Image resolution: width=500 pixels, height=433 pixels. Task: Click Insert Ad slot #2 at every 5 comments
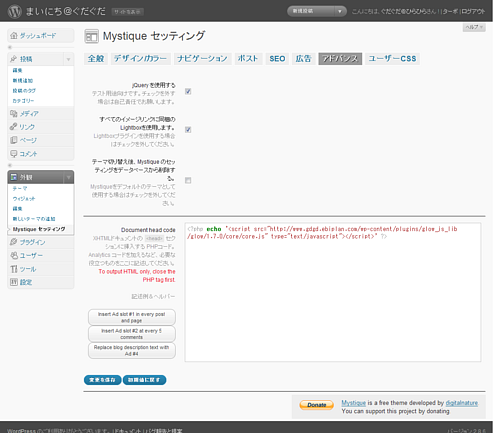[x=132, y=334]
